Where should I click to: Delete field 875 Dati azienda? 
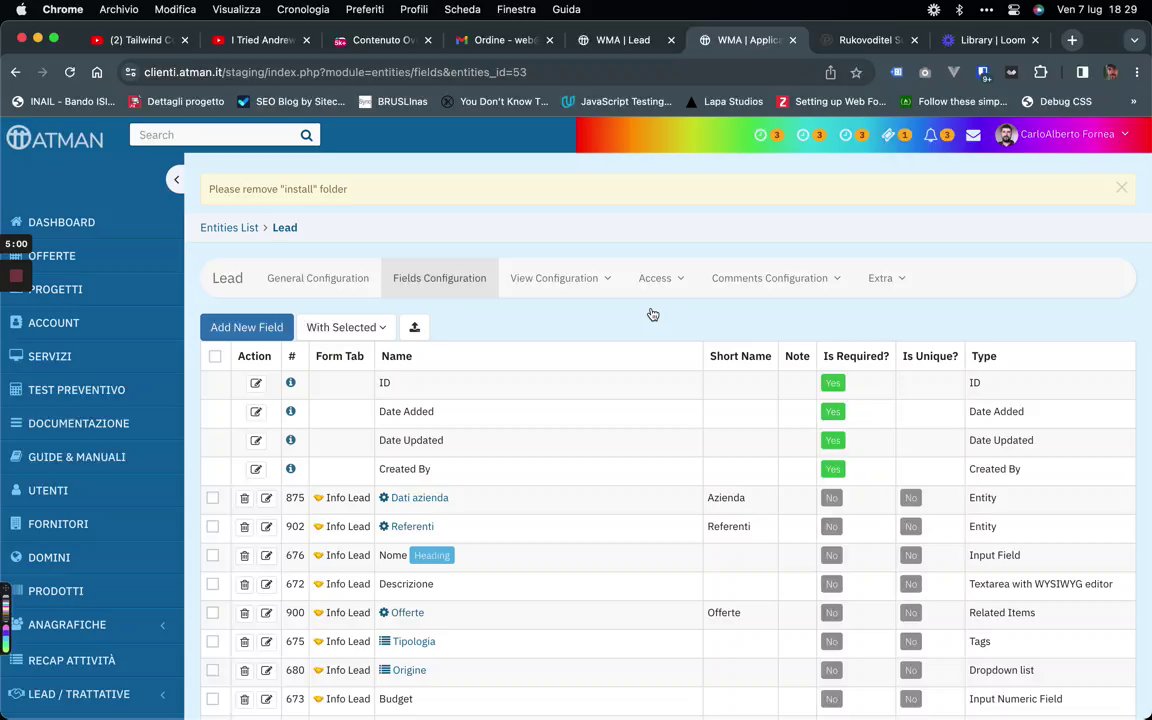(244, 498)
